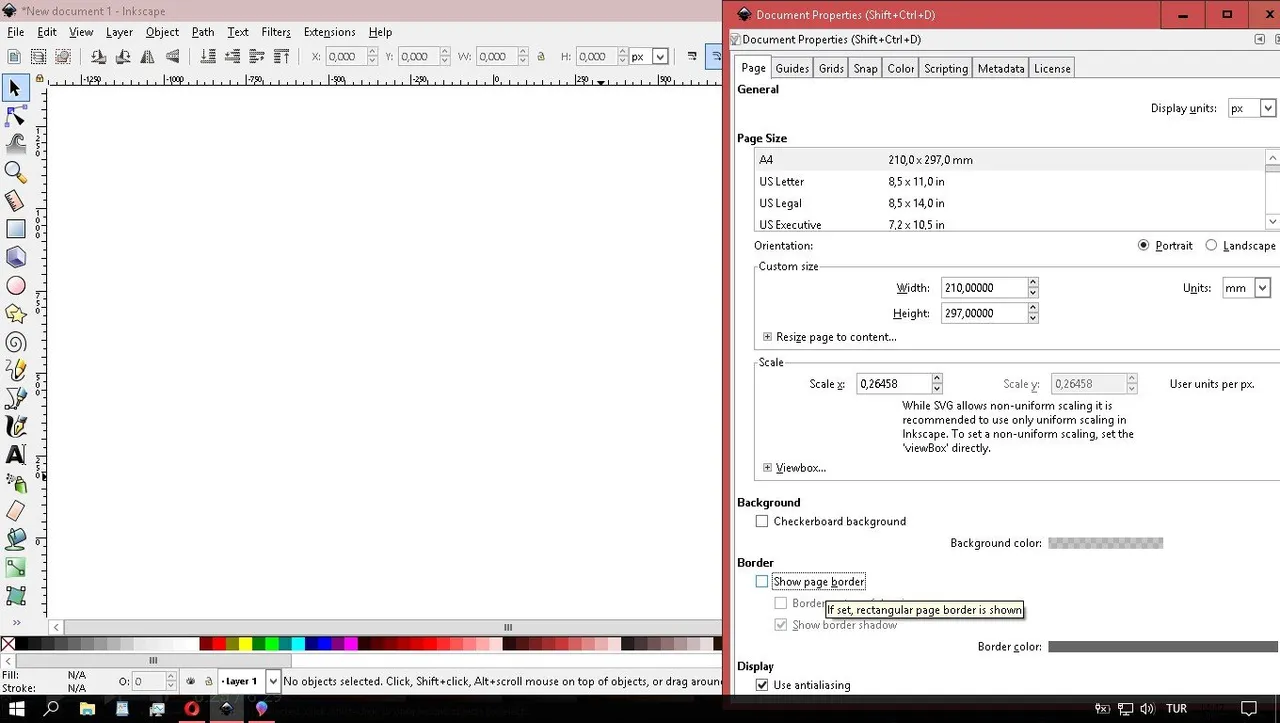Click the Scale x input field
Screen dimensions: 1280x723
click(893, 384)
